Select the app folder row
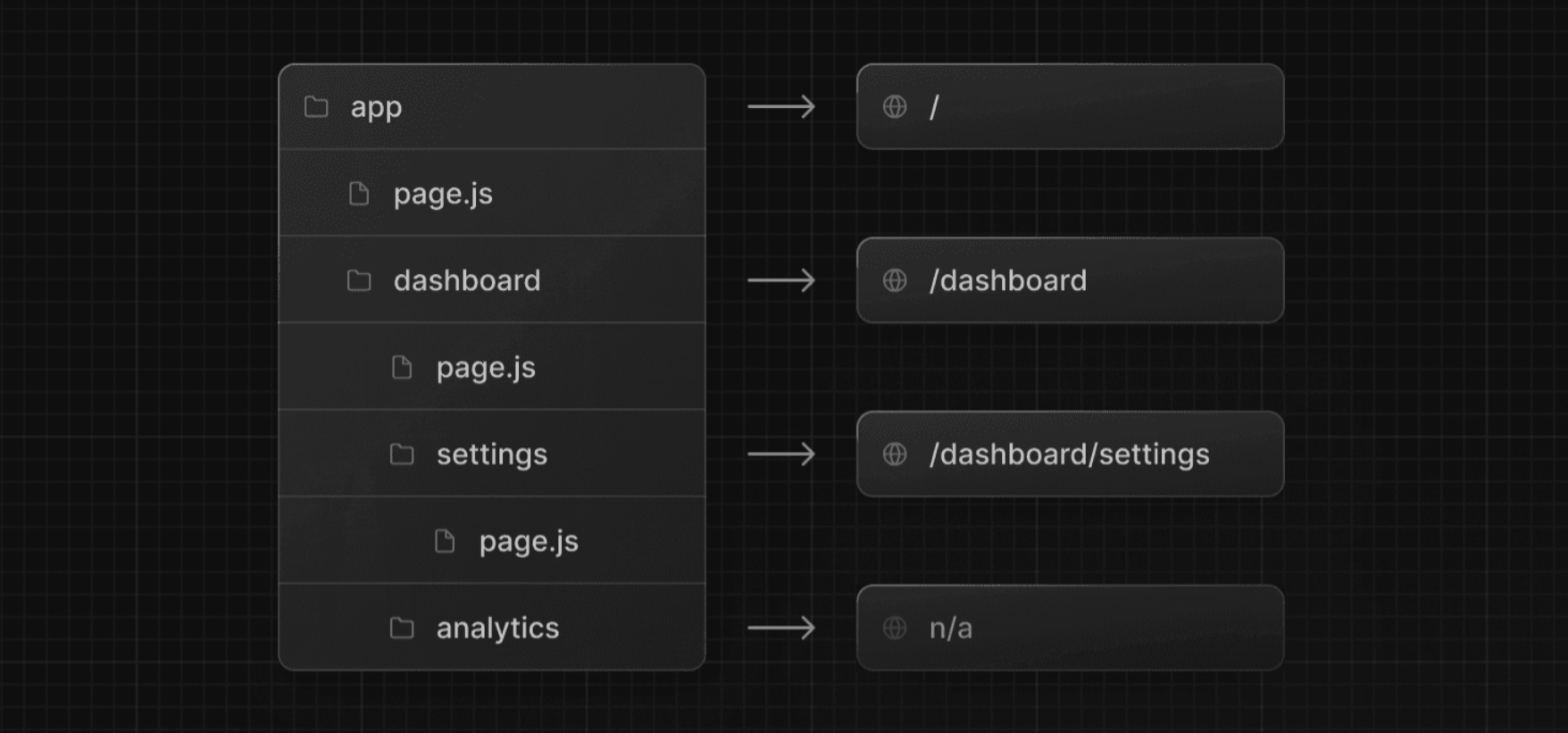 [x=492, y=107]
